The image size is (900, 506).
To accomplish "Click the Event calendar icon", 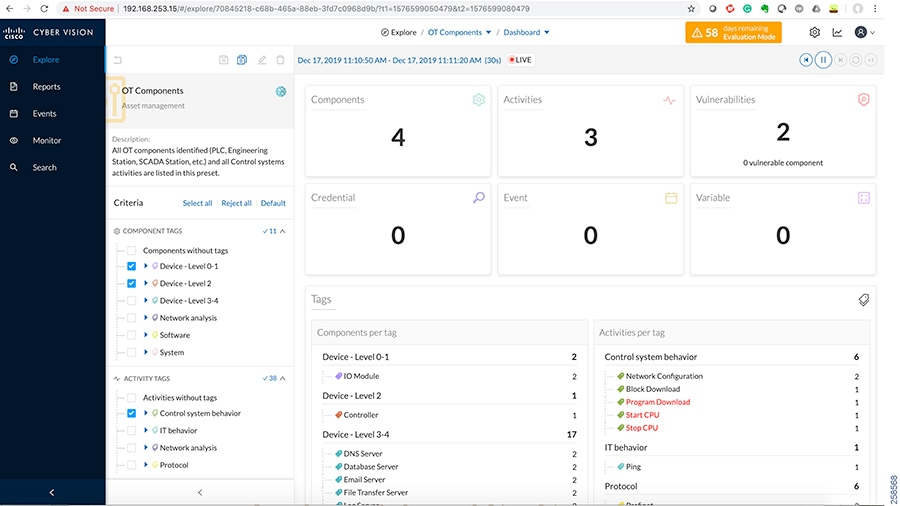I will [671, 198].
